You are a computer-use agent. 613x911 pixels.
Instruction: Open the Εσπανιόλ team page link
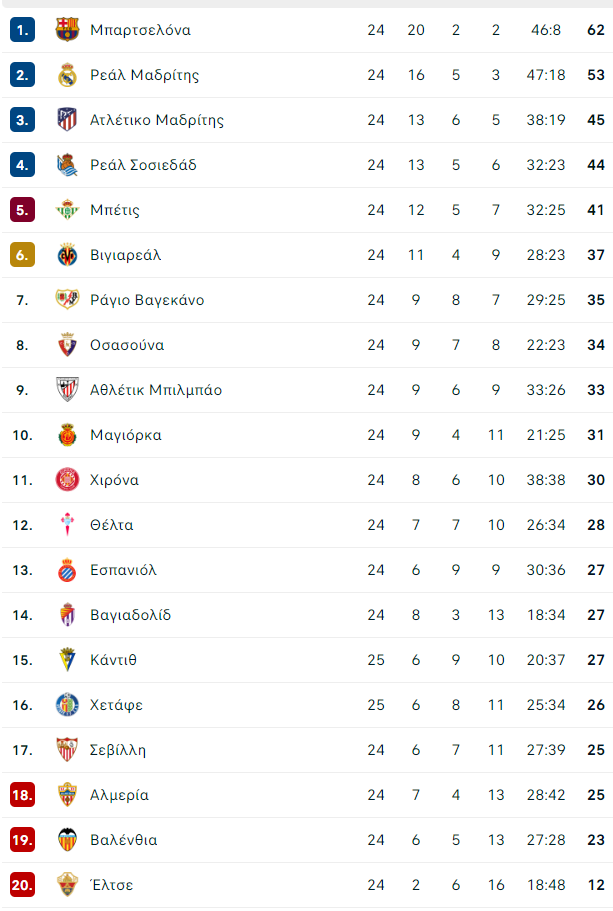click(123, 570)
